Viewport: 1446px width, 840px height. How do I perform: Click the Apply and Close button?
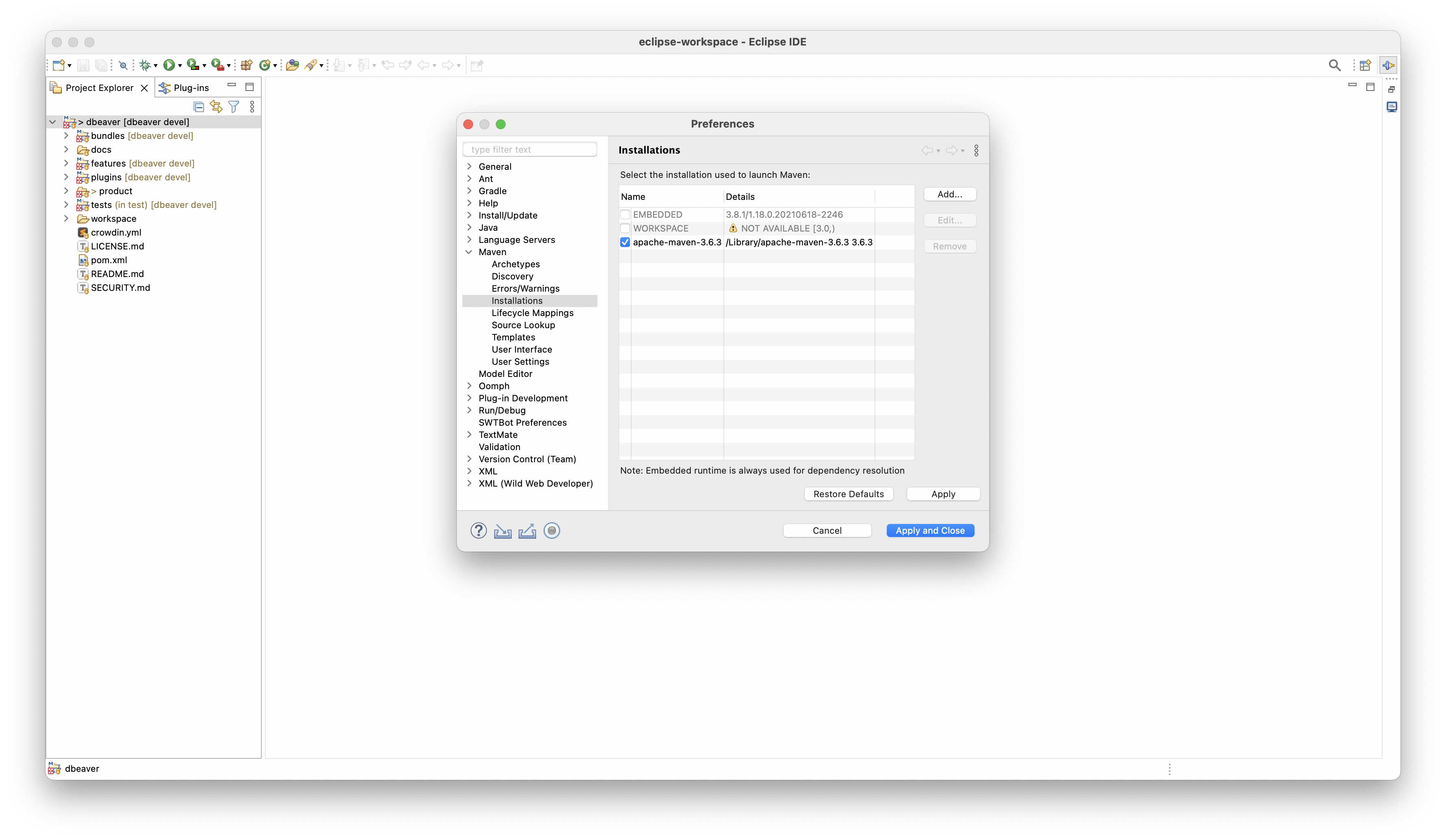click(x=930, y=531)
